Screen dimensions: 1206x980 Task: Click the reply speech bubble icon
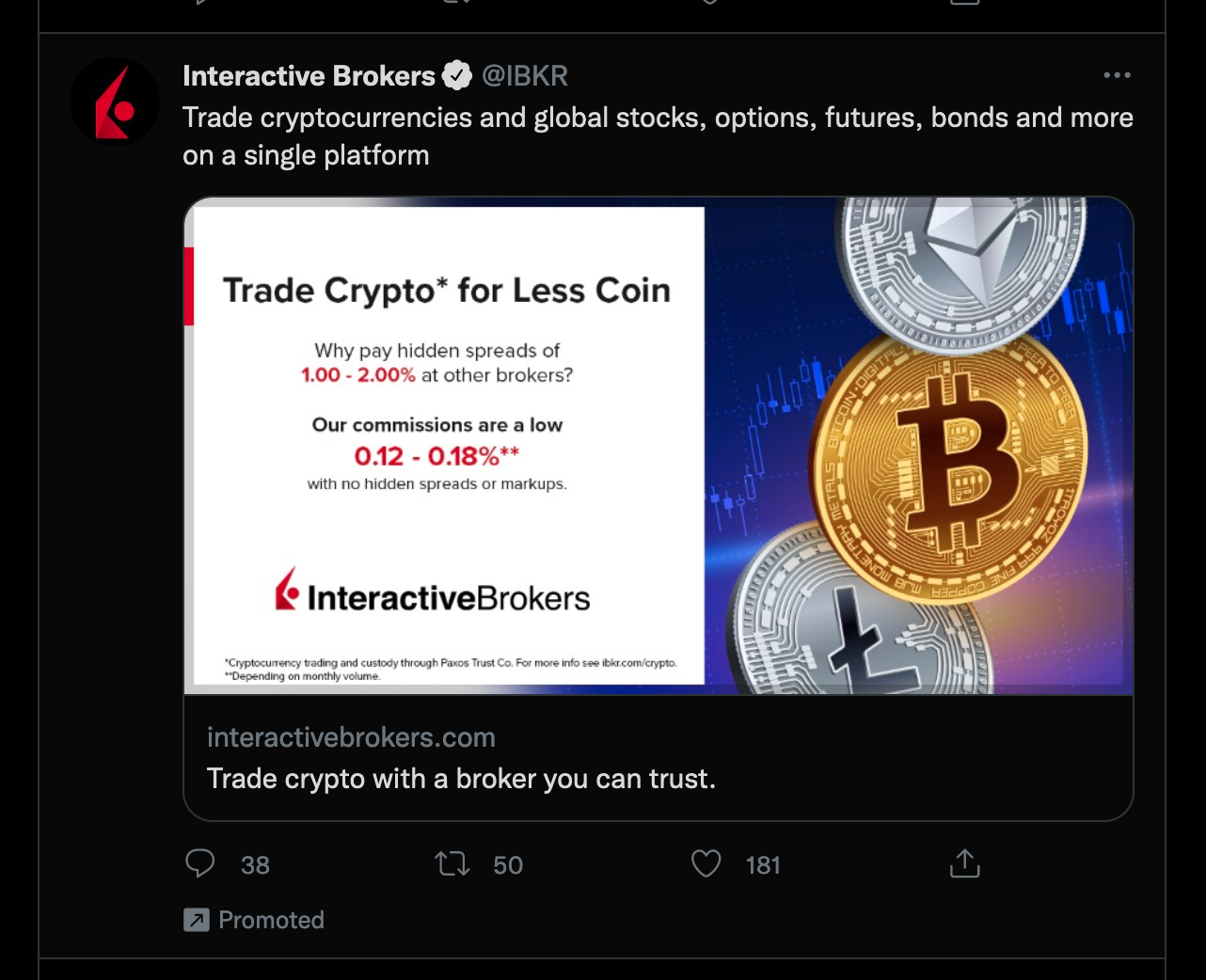click(x=199, y=863)
